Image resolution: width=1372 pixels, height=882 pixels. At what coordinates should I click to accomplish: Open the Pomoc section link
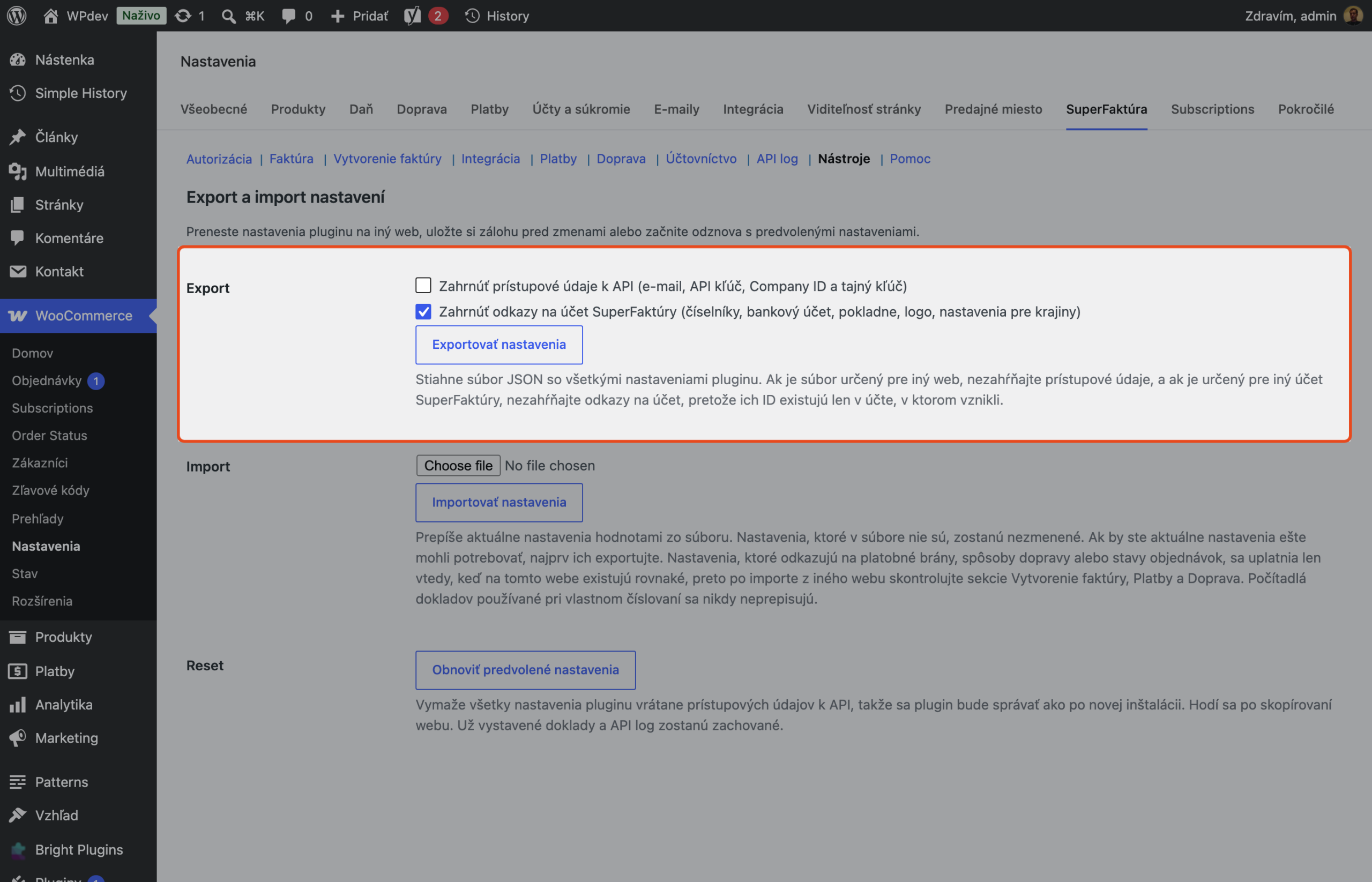pyautogui.click(x=909, y=159)
